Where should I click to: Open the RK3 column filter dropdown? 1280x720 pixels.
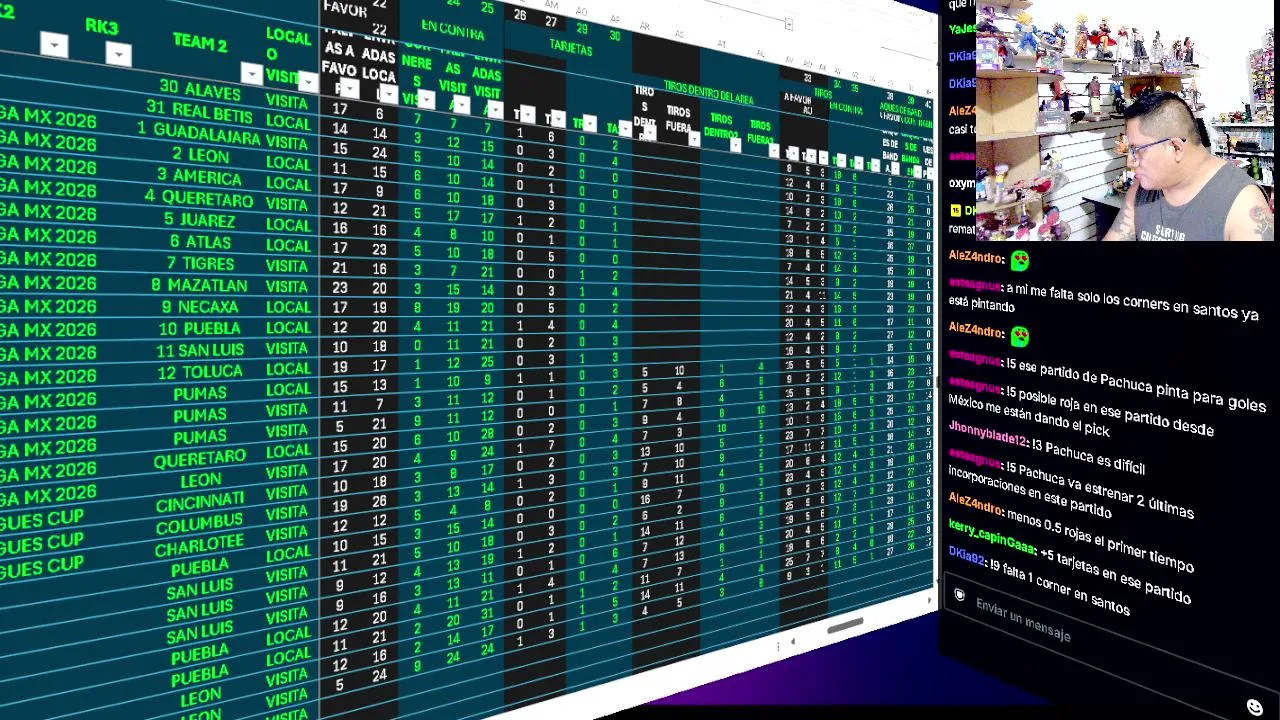tap(118, 54)
